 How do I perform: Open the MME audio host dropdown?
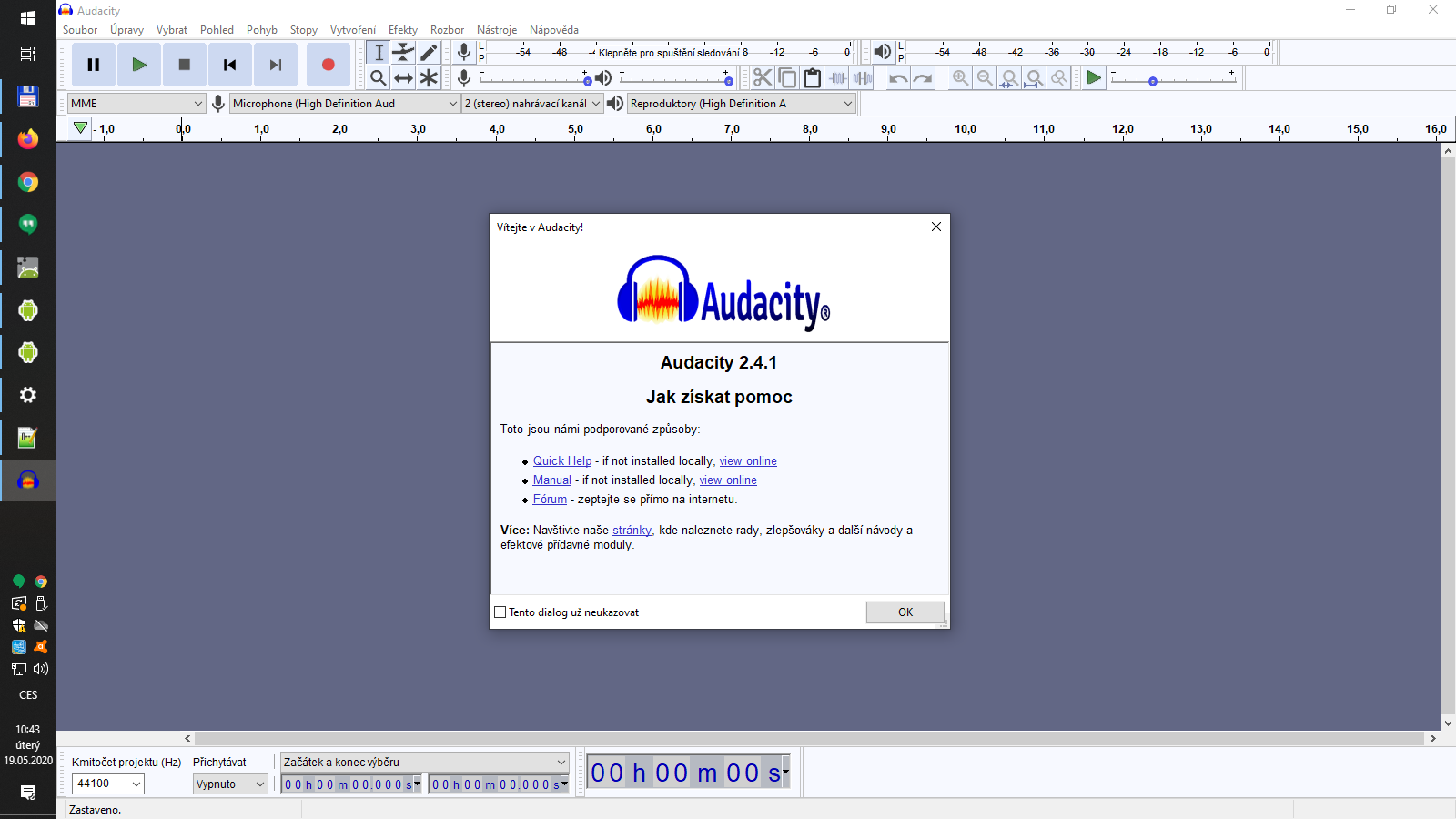tap(135, 103)
